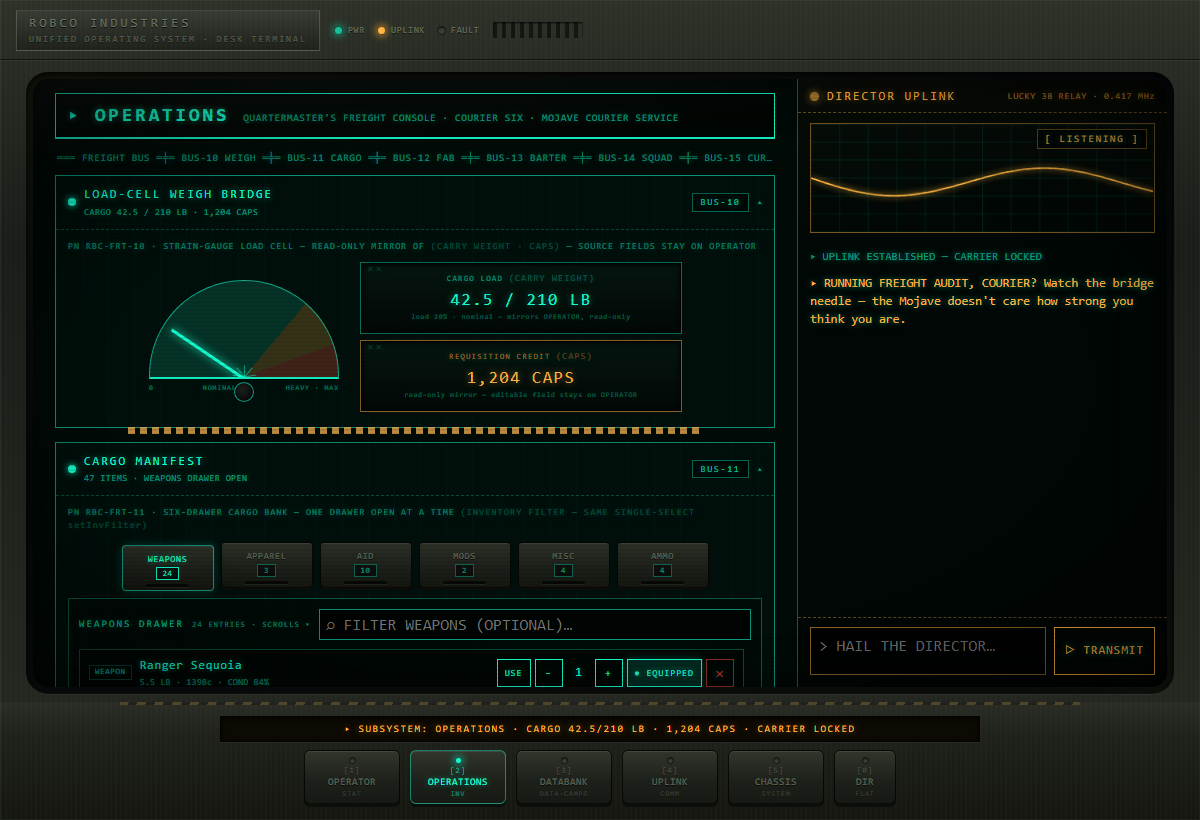
Task: Decrease Ranger Sequoia quantity with minus
Action: click(549, 673)
